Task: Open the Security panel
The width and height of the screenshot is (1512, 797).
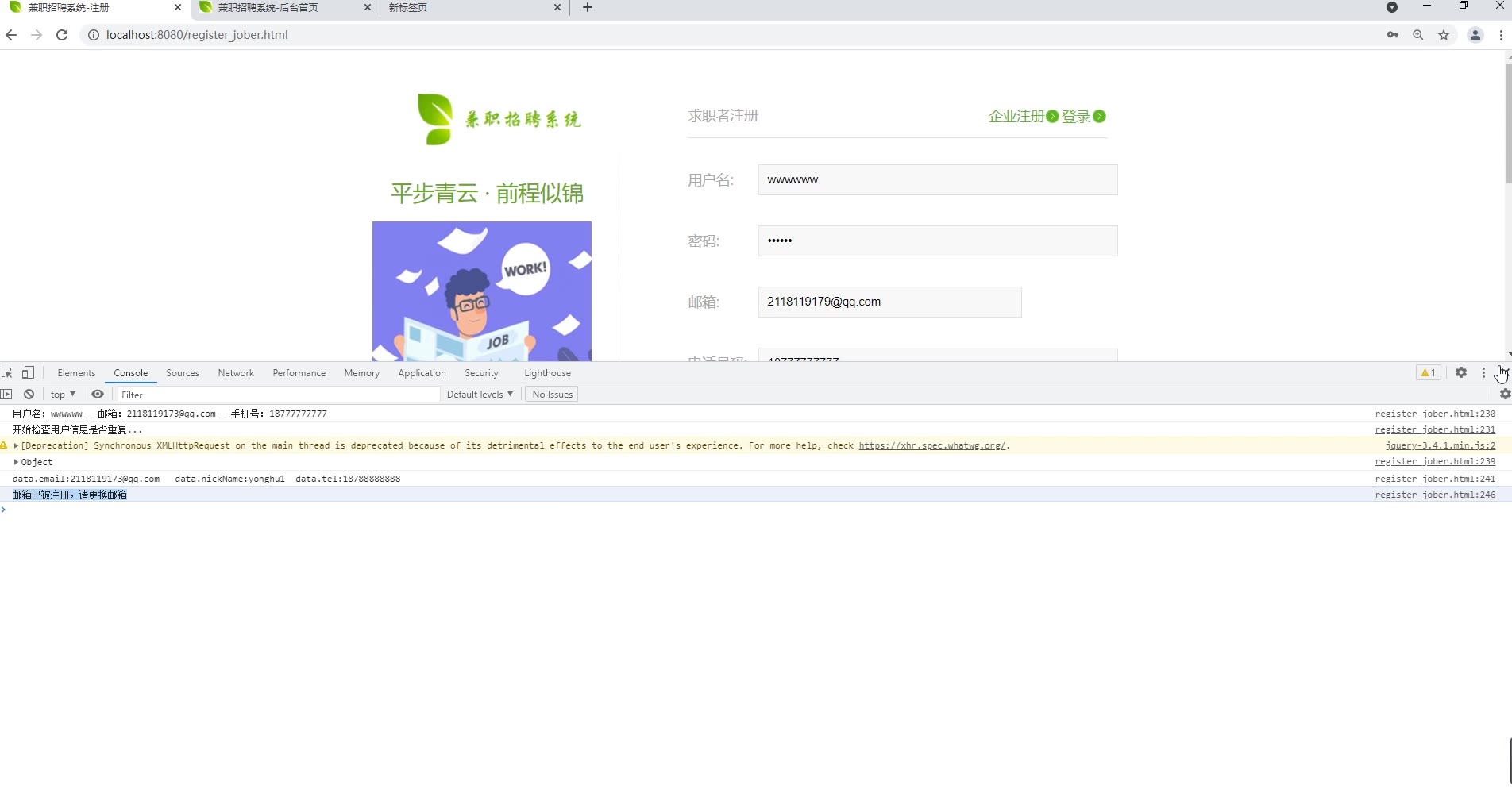Action: [x=481, y=373]
